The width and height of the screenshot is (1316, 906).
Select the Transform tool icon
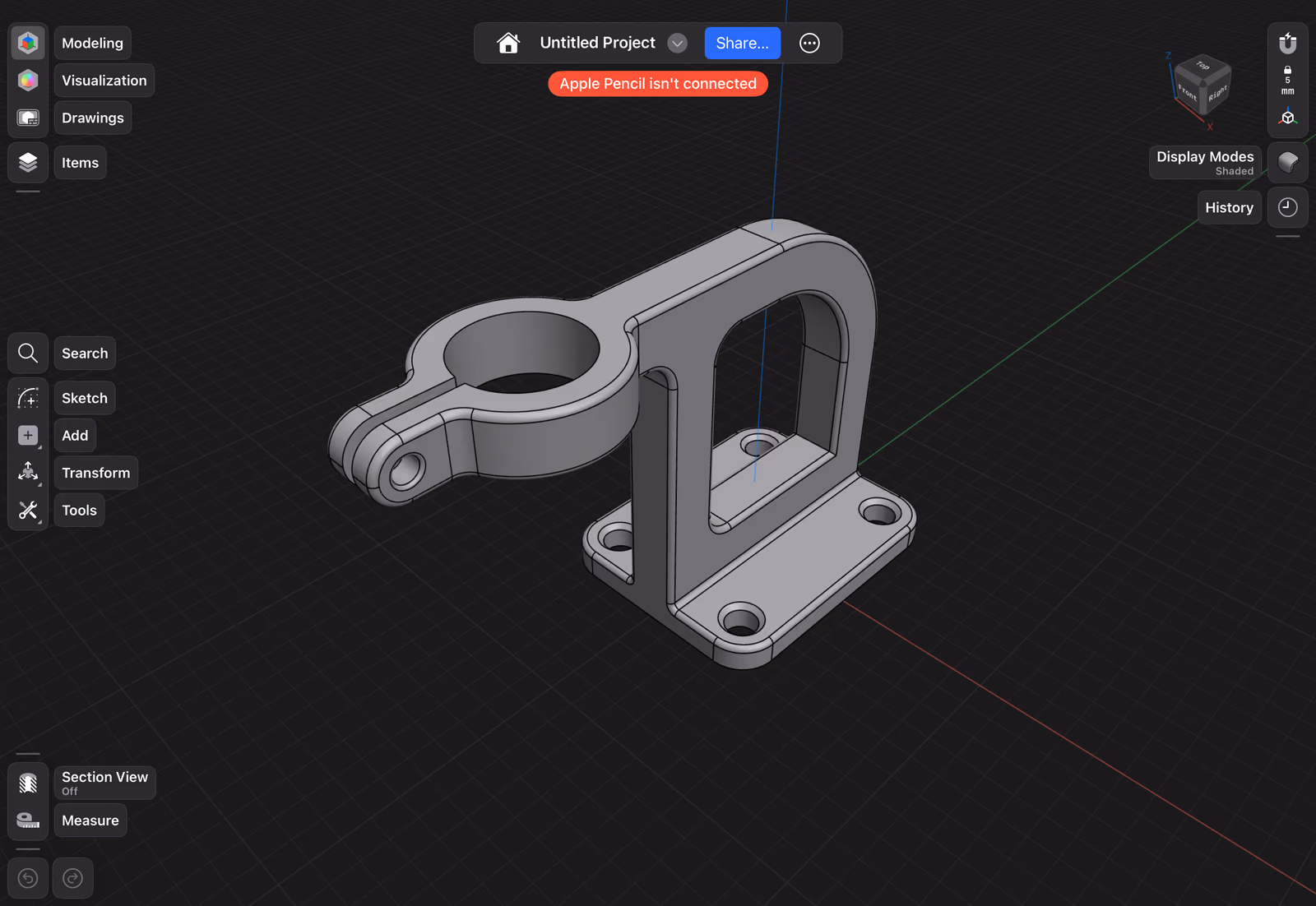pyautogui.click(x=28, y=472)
